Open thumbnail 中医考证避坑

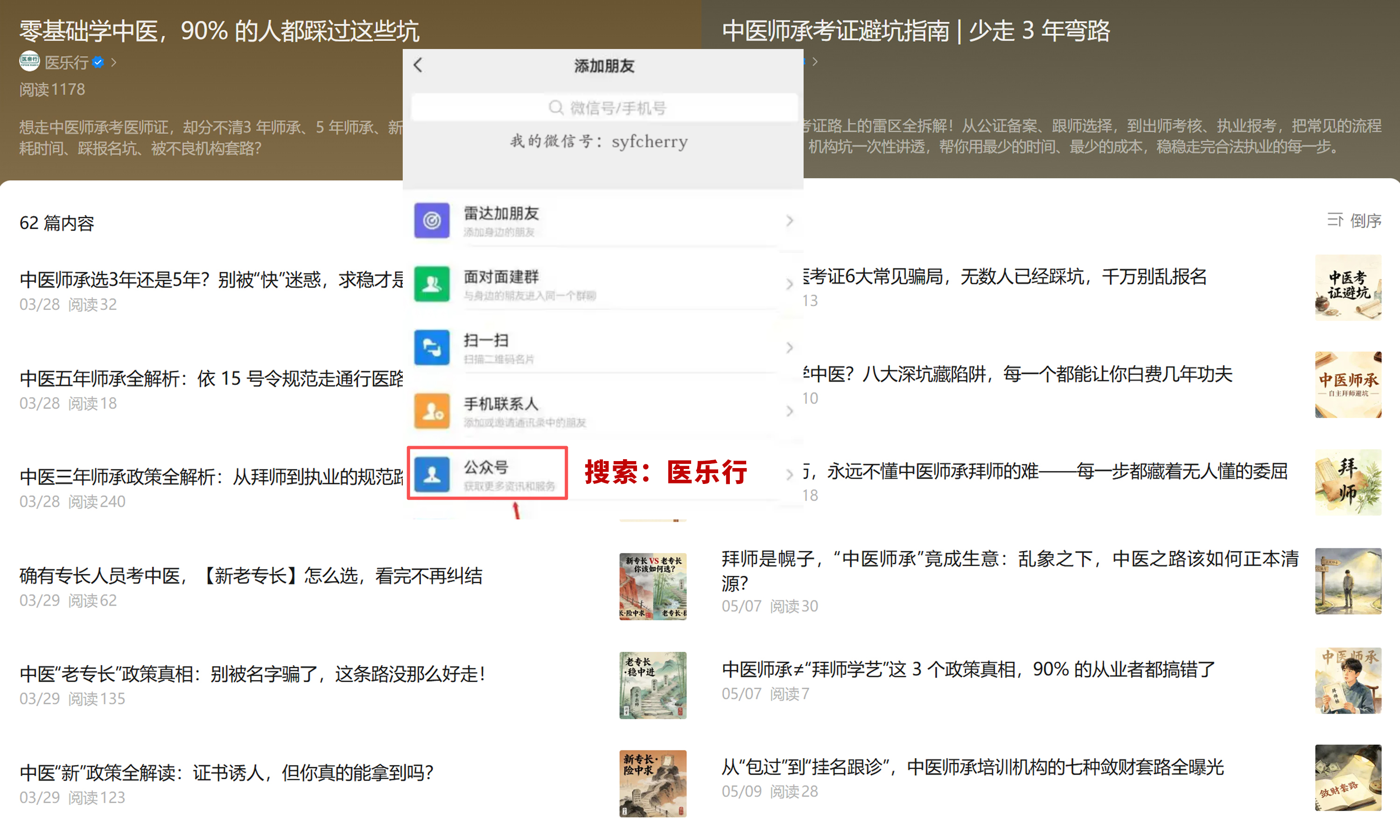pyautogui.click(x=1348, y=287)
